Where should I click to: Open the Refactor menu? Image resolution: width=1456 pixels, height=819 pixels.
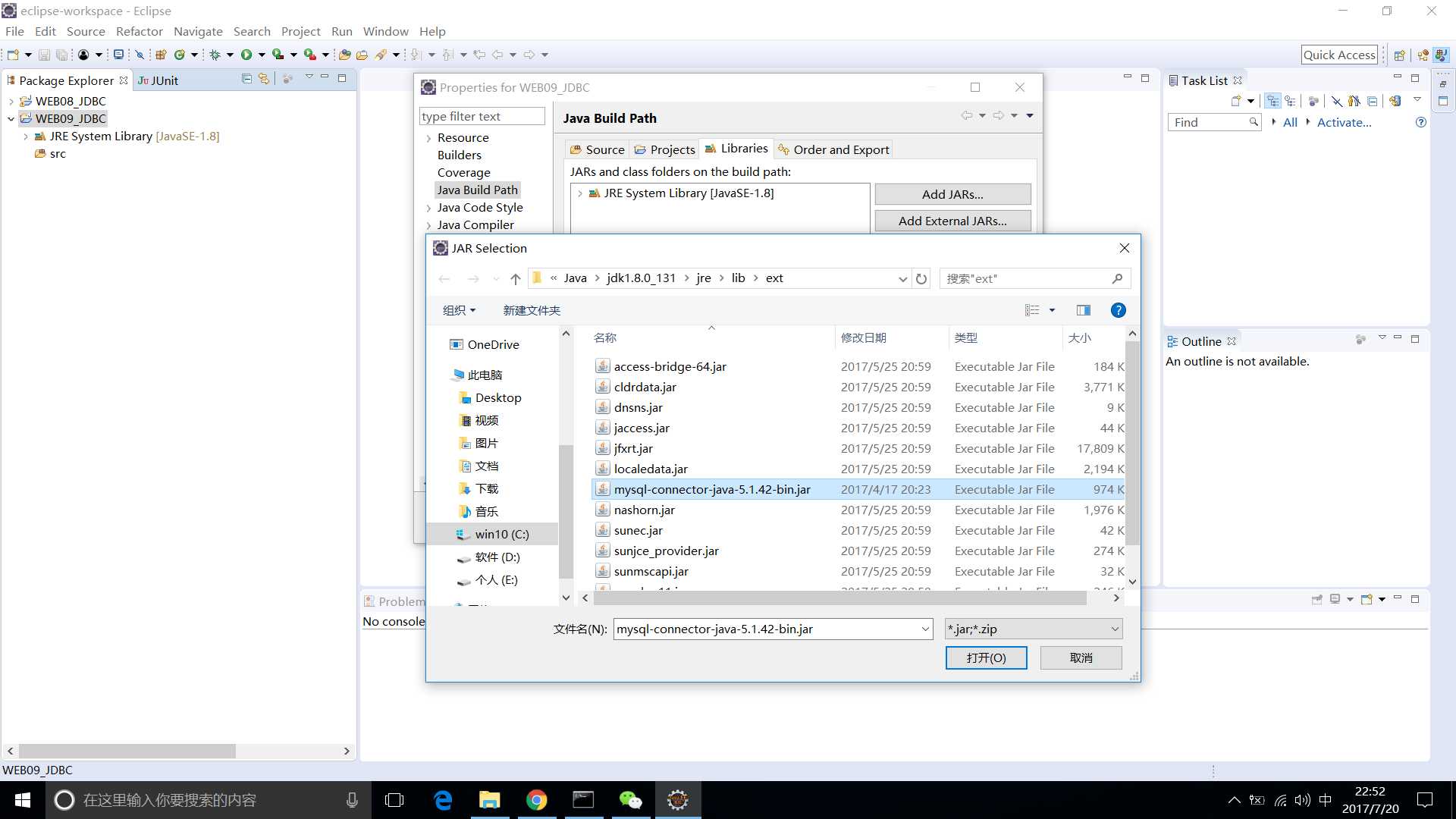(140, 31)
